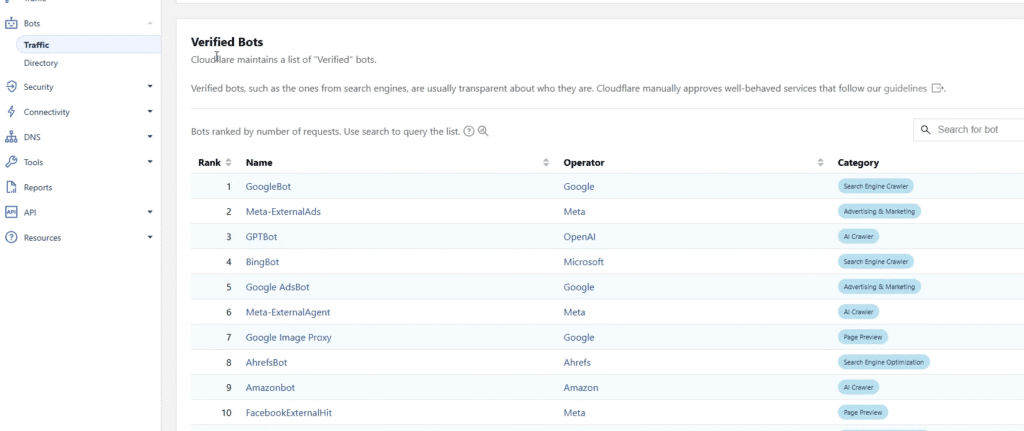The width and height of the screenshot is (1024, 431).
Task: Click the Verified Bots heading
Action: (x=227, y=42)
